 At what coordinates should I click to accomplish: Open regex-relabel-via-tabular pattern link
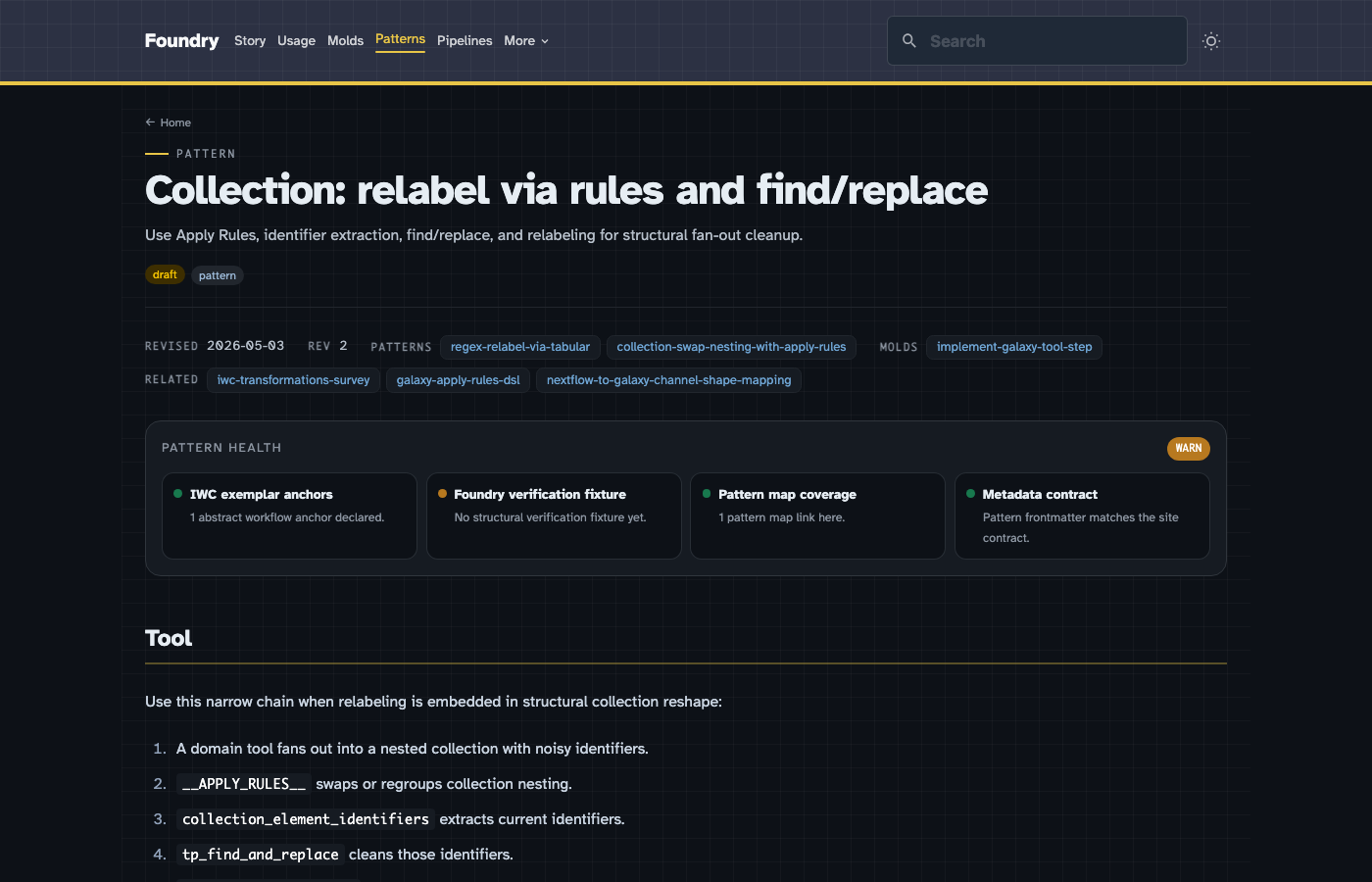(520, 347)
